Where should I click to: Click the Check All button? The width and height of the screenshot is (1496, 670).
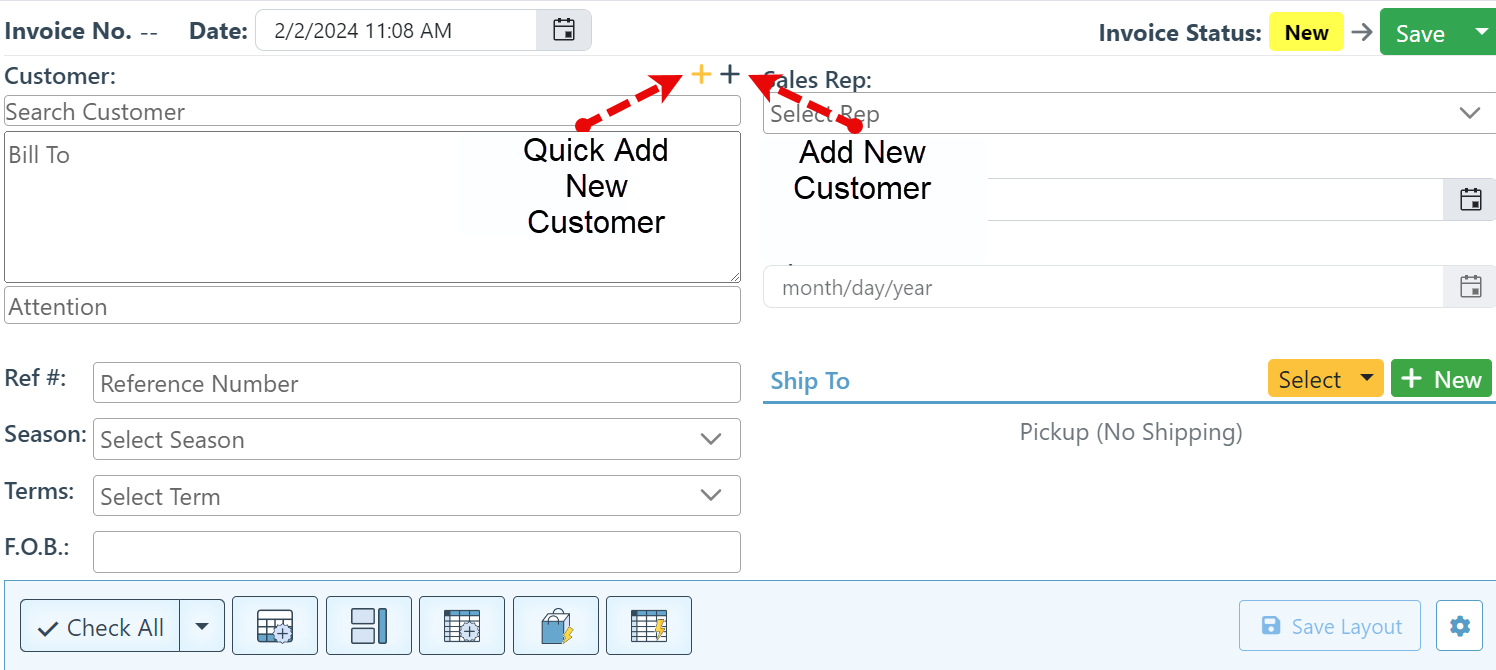[100, 627]
